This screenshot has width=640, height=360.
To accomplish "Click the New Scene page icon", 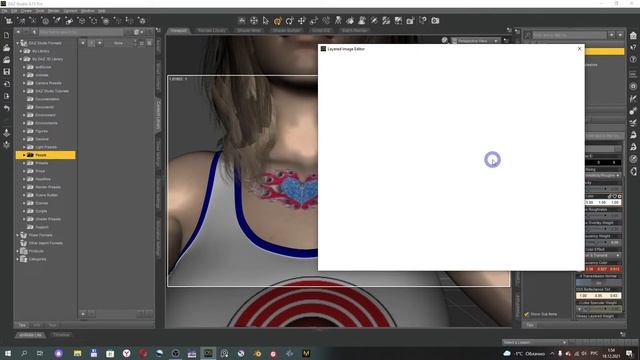I will click(x=7, y=36).
